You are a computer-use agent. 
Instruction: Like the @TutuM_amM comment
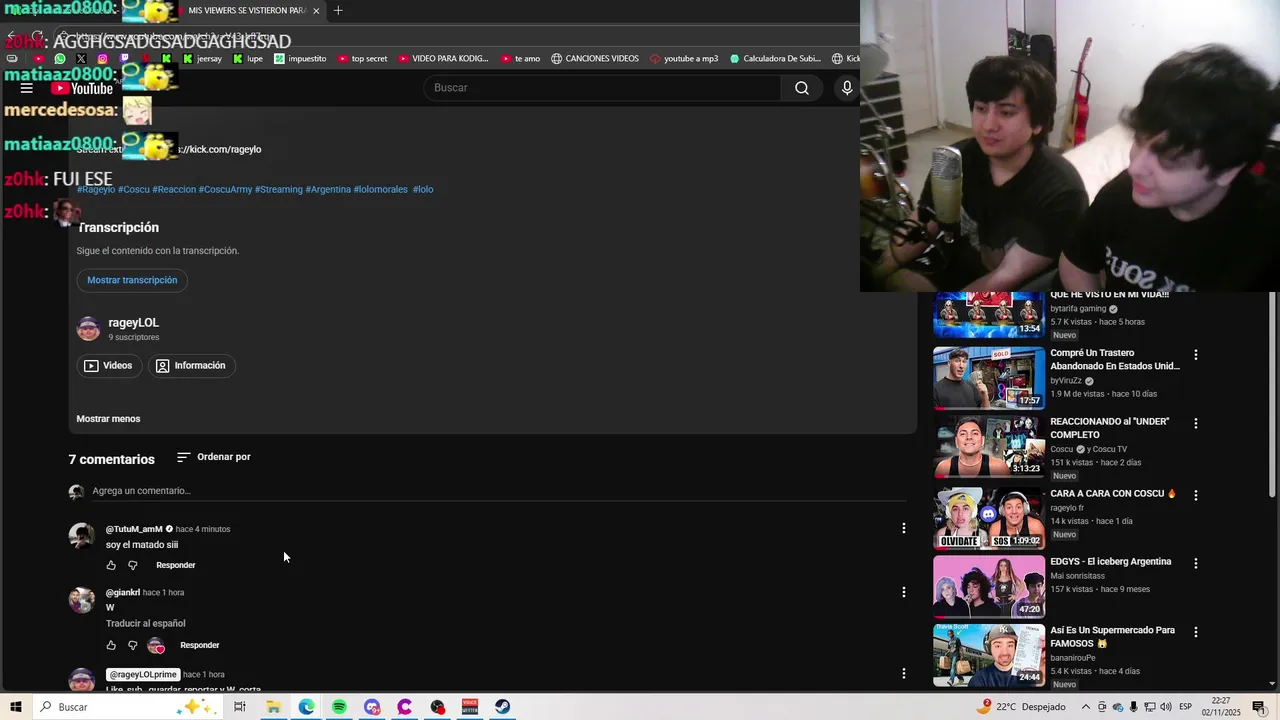[x=111, y=565]
